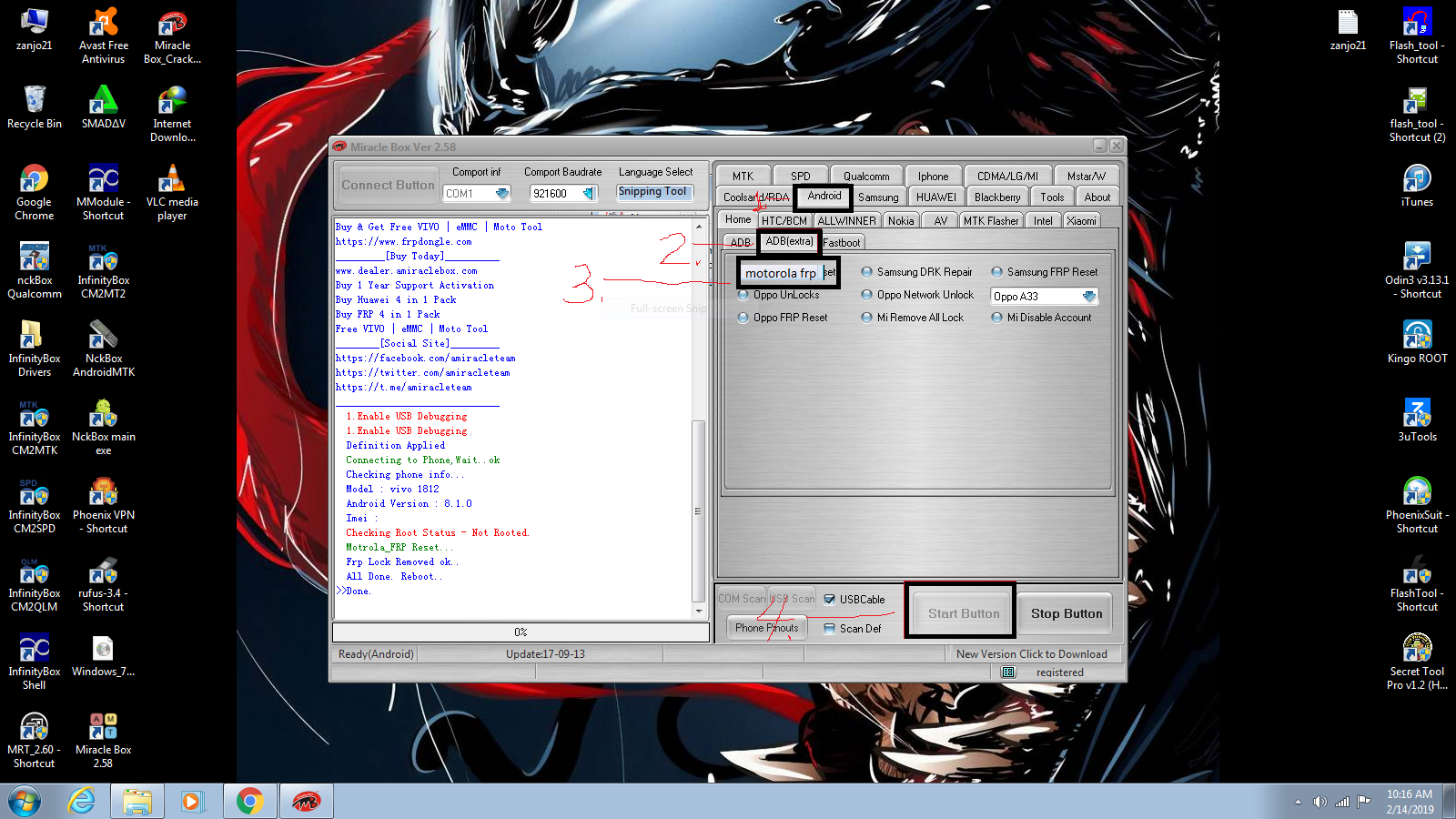Viewport: 1456px width, 819px height.
Task: Select the Samsung DRK Repair option
Action: [x=916, y=272]
